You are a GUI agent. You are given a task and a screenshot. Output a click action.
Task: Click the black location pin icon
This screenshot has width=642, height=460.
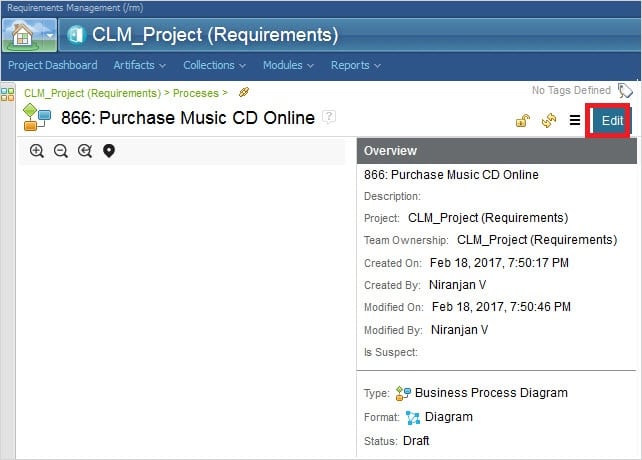click(109, 151)
